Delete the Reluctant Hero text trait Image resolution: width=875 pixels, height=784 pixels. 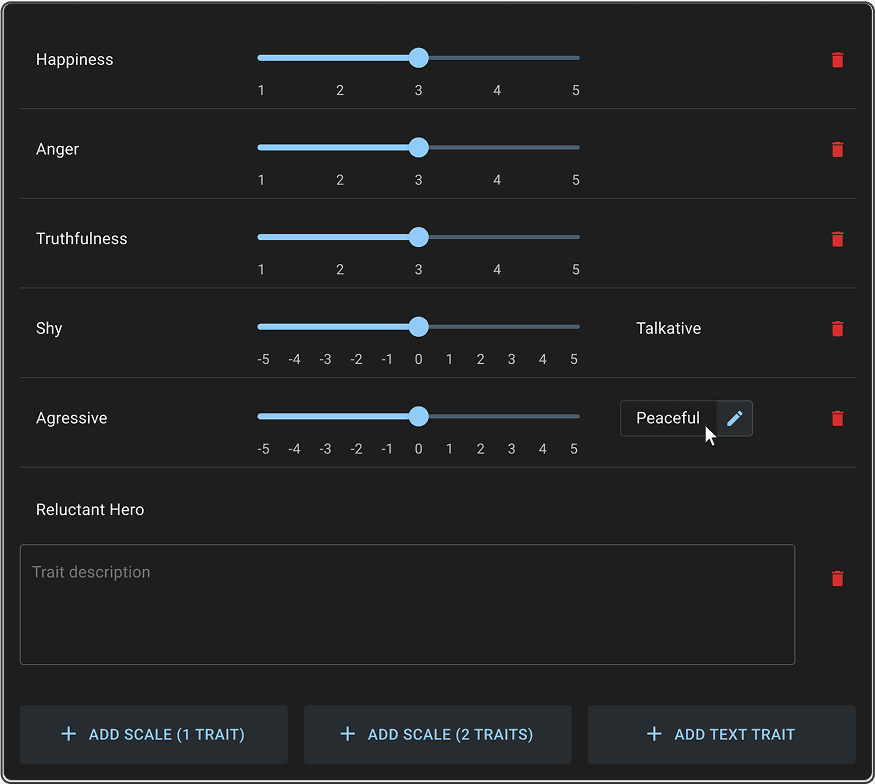point(837,579)
